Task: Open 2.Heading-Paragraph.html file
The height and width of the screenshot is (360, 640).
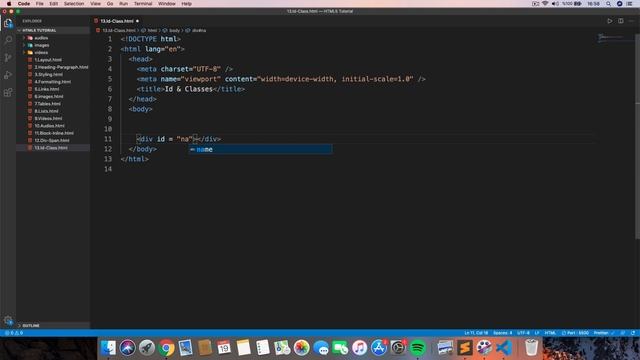Action: coord(61,67)
